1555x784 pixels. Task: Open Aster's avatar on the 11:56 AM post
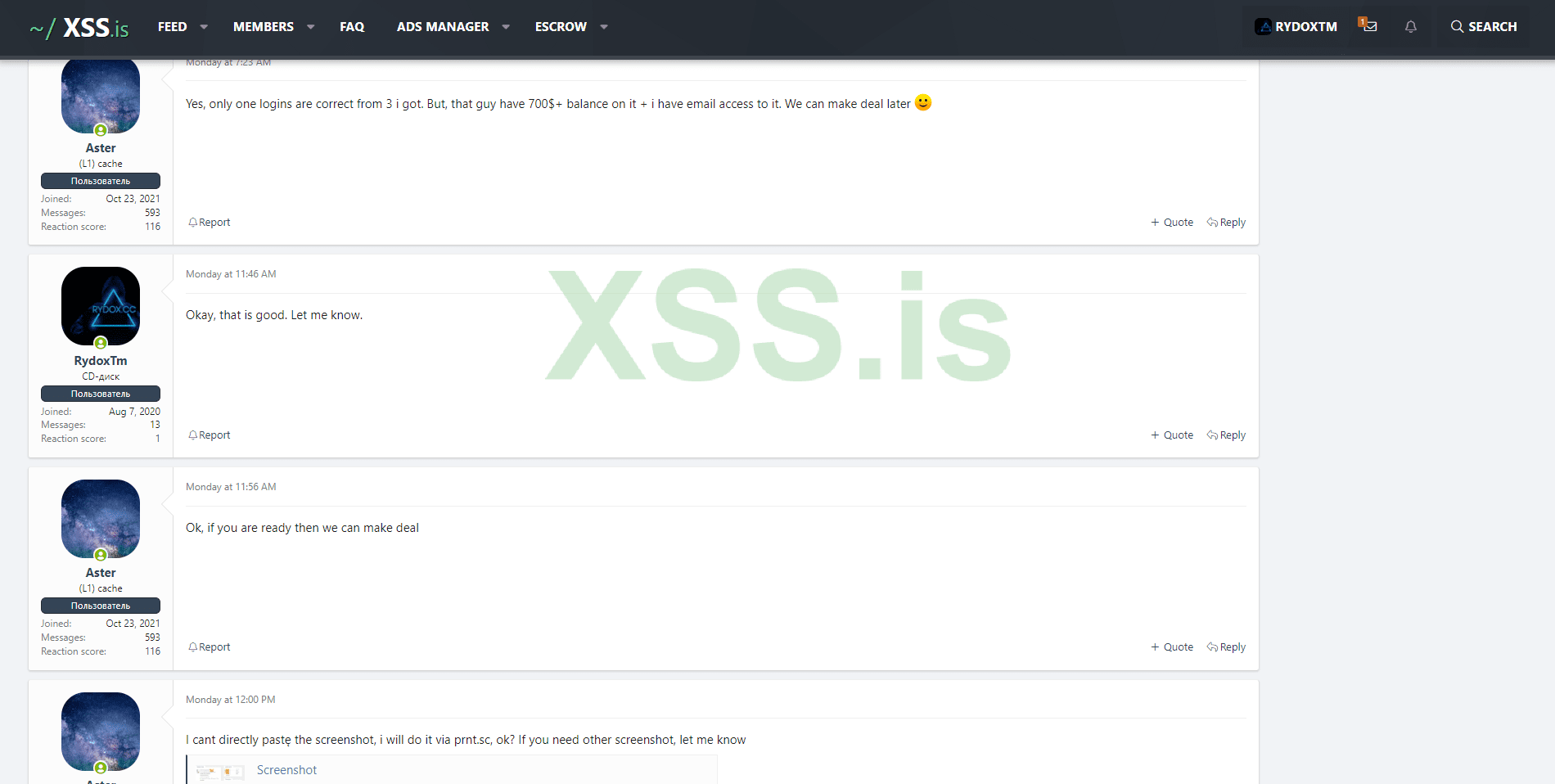[101, 519]
